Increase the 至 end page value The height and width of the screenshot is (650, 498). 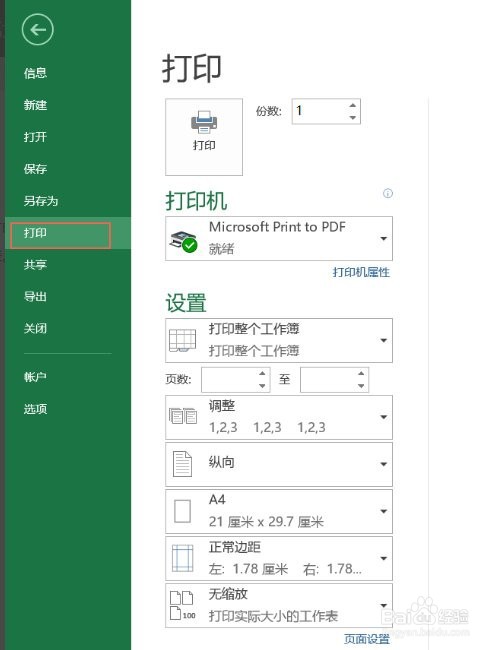coord(361,374)
